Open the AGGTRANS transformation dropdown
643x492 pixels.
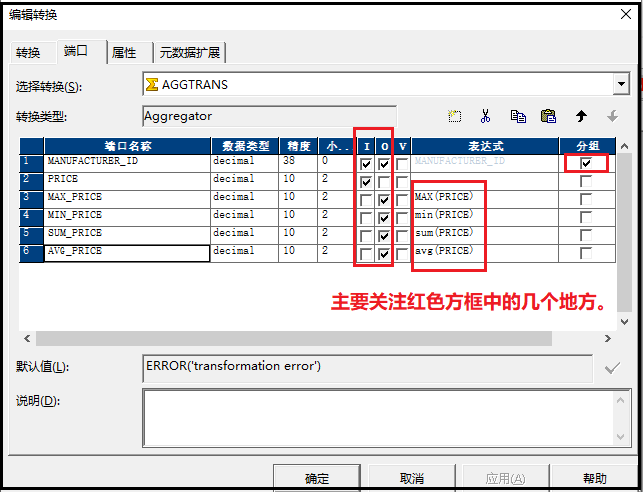tap(622, 84)
